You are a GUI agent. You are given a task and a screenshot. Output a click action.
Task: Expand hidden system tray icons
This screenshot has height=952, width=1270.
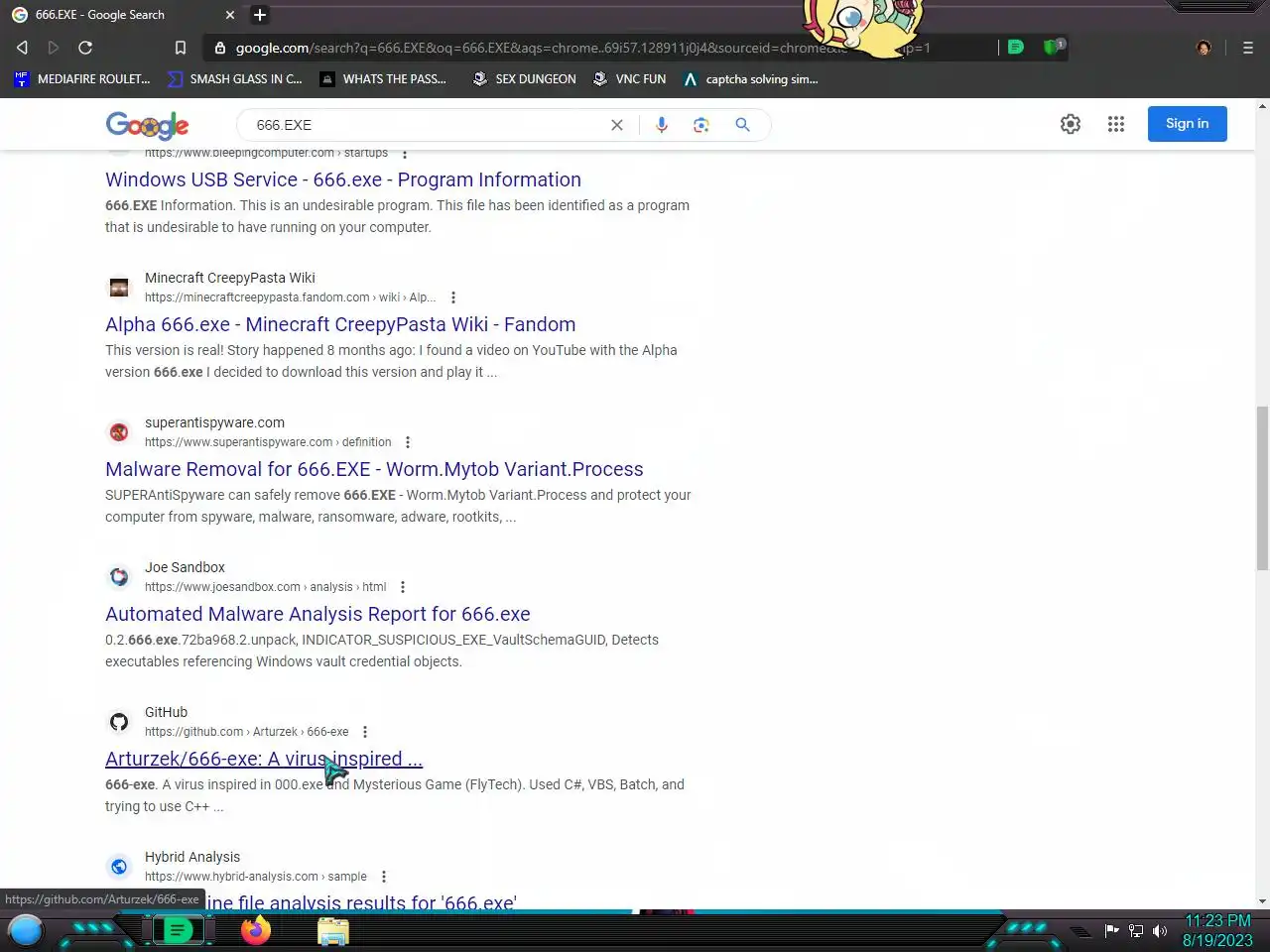click(x=1080, y=931)
